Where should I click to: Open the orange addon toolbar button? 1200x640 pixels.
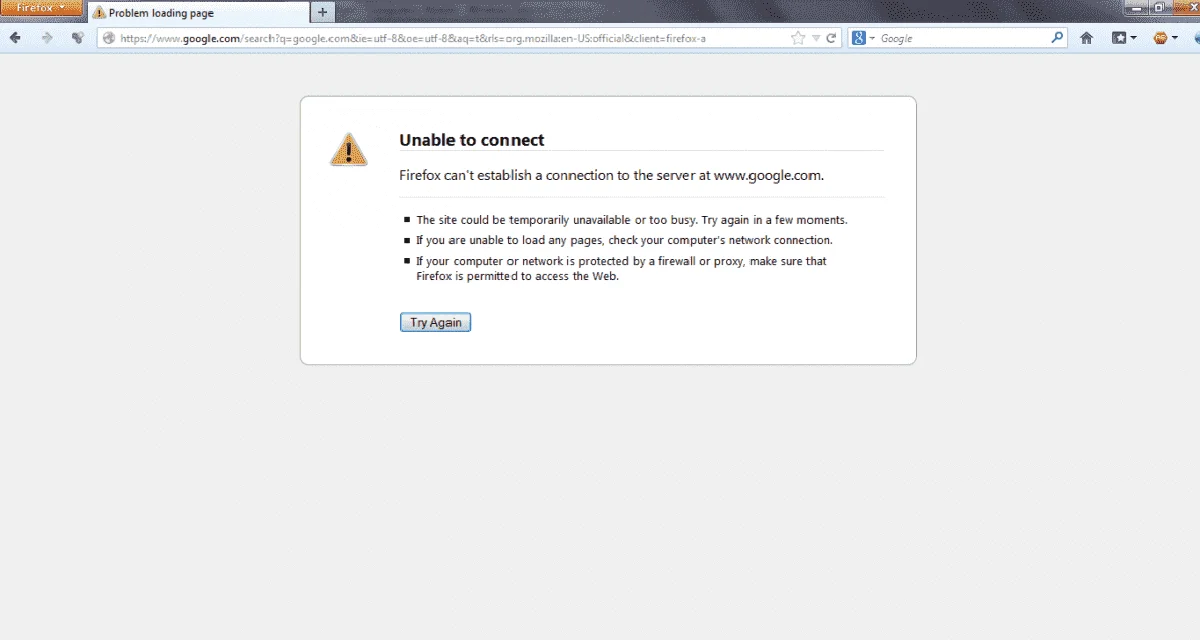1165,38
